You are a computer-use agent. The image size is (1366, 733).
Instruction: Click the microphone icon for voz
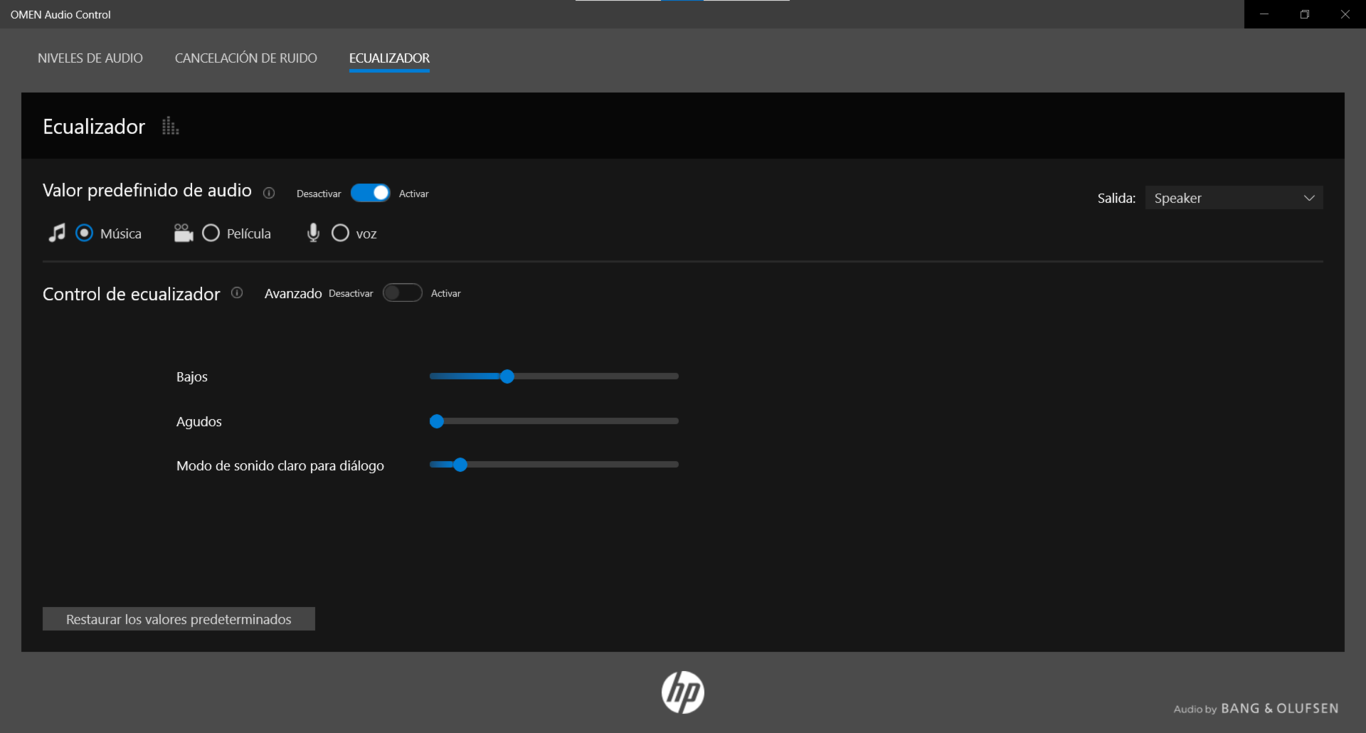pos(313,233)
